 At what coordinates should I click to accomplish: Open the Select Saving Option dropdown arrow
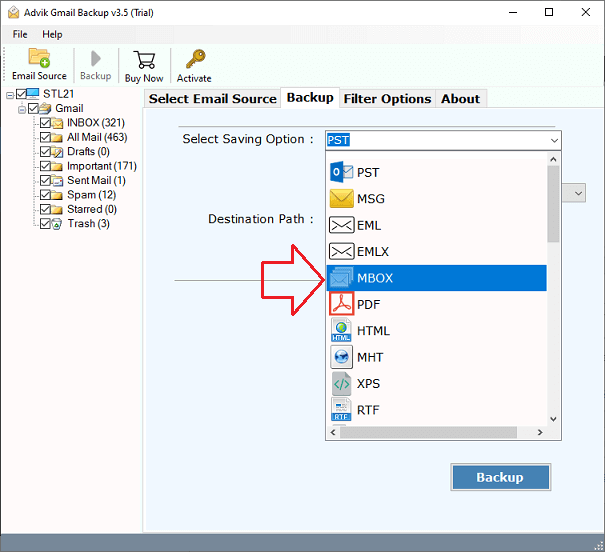tap(554, 140)
